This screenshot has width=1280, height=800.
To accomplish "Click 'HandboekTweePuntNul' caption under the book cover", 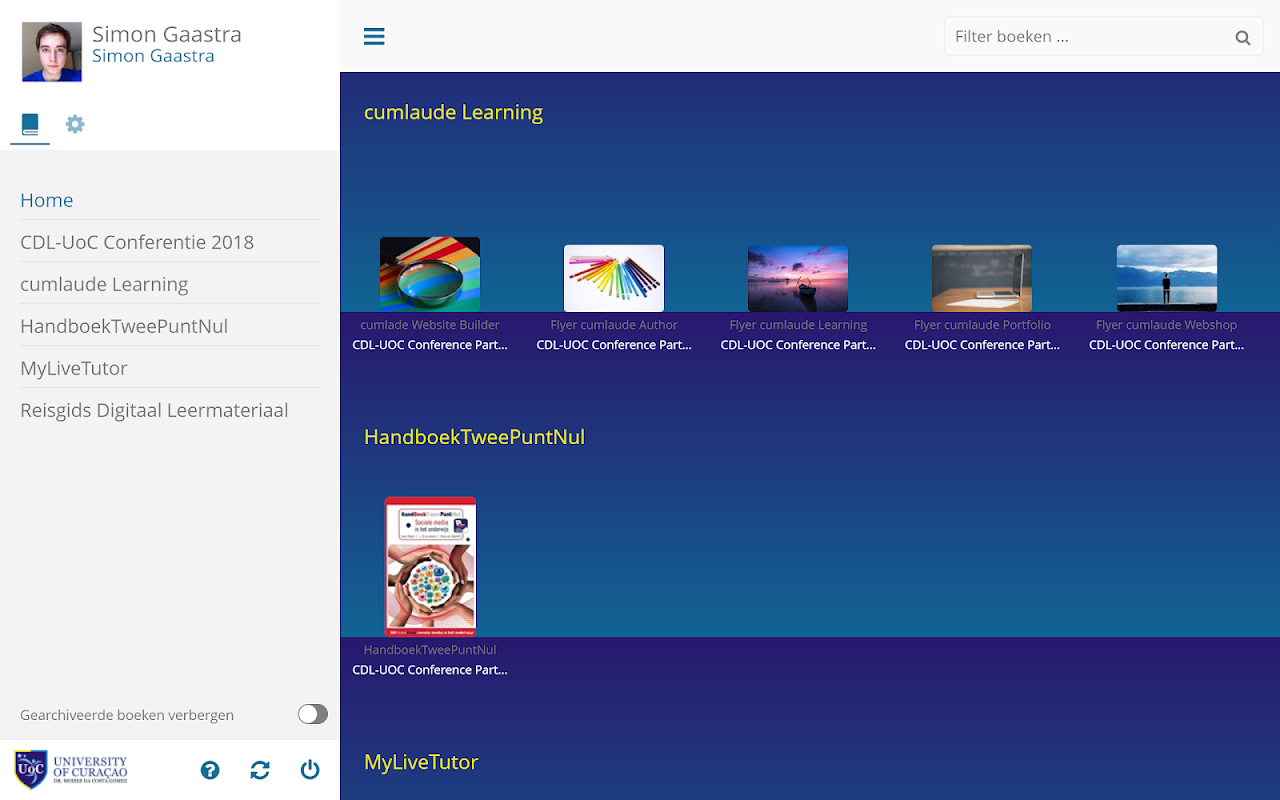I will tap(430, 650).
